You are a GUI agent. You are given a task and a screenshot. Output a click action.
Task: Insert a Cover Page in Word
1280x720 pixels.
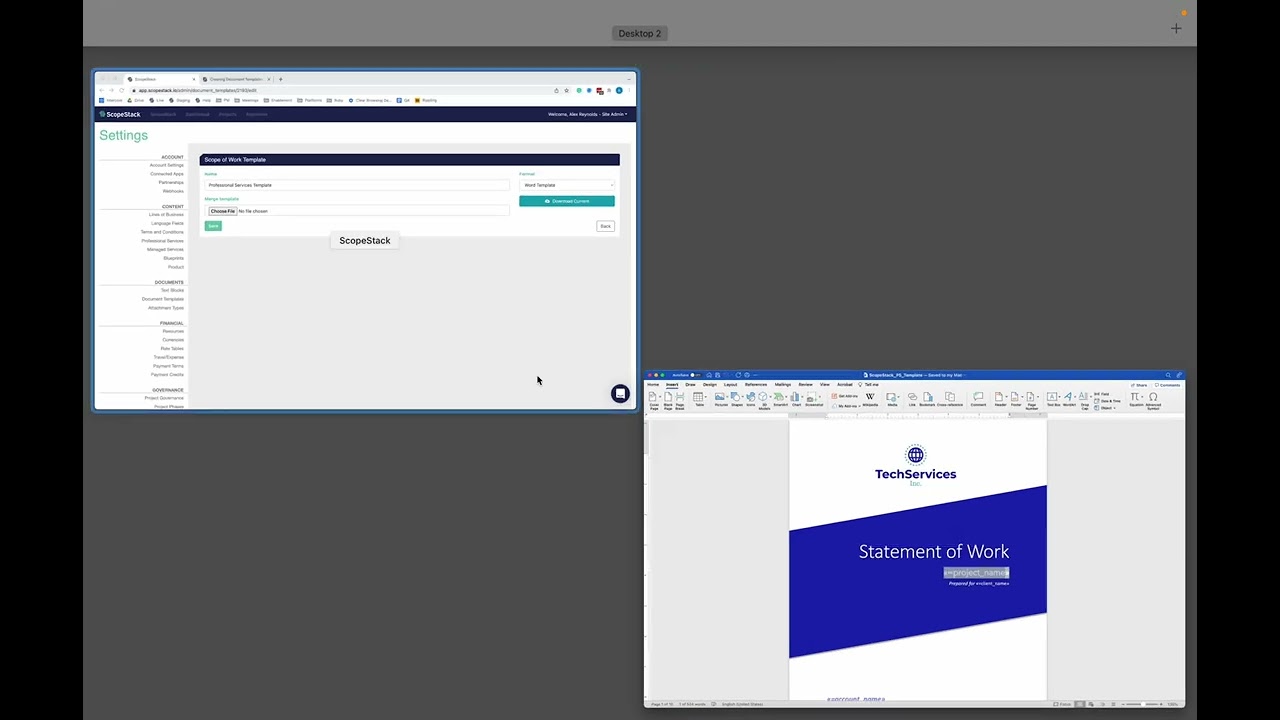pyautogui.click(x=654, y=400)
